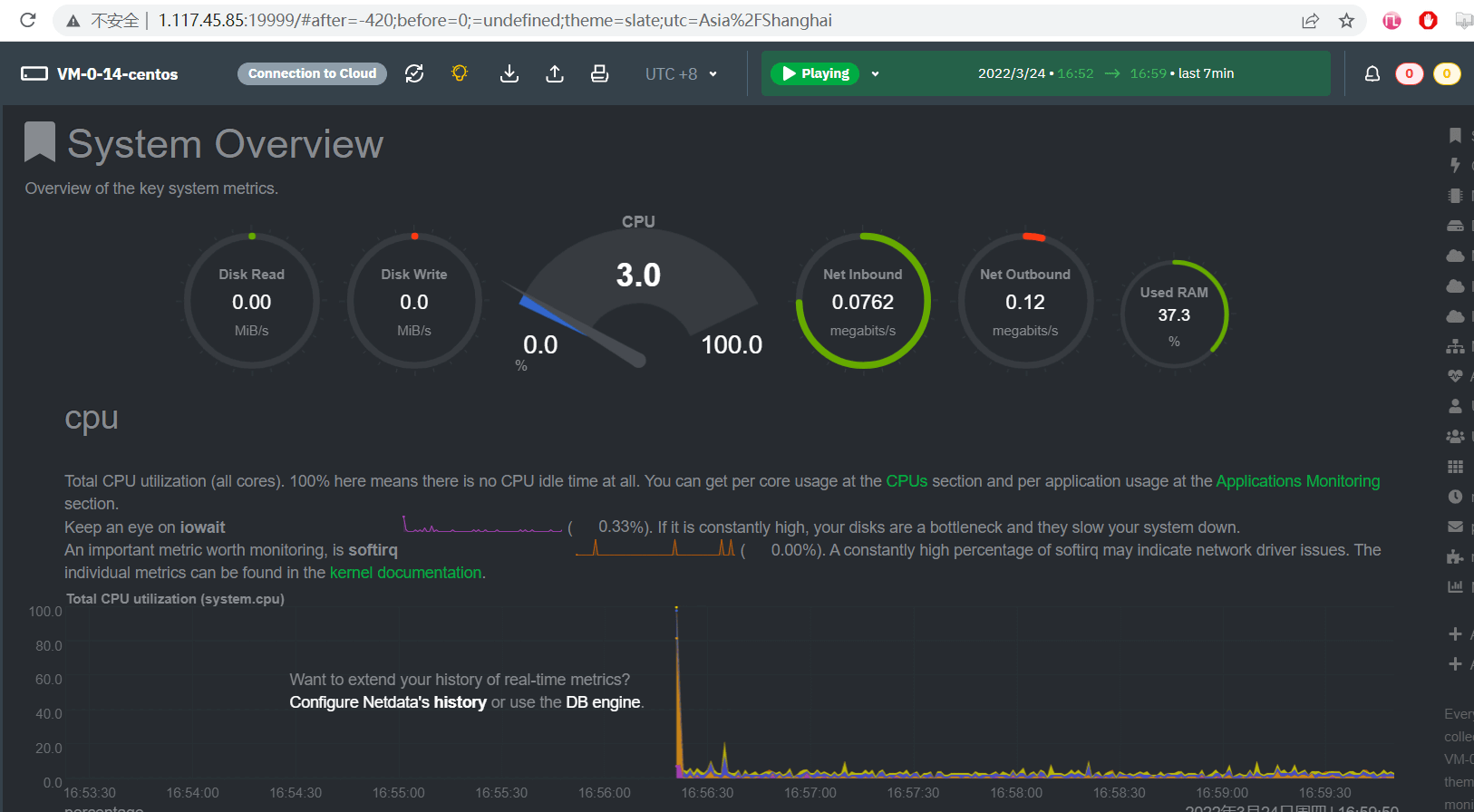
Task: Click the update check refresh icon
Action: [x=414, y=73]
